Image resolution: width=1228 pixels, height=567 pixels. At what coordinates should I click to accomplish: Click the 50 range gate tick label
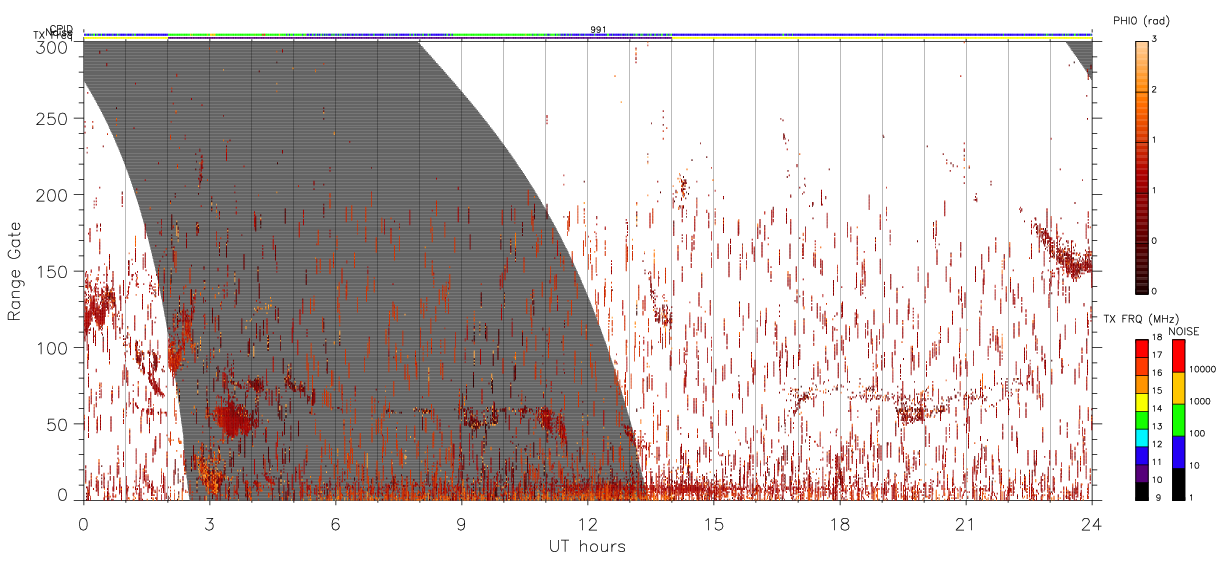58,424
